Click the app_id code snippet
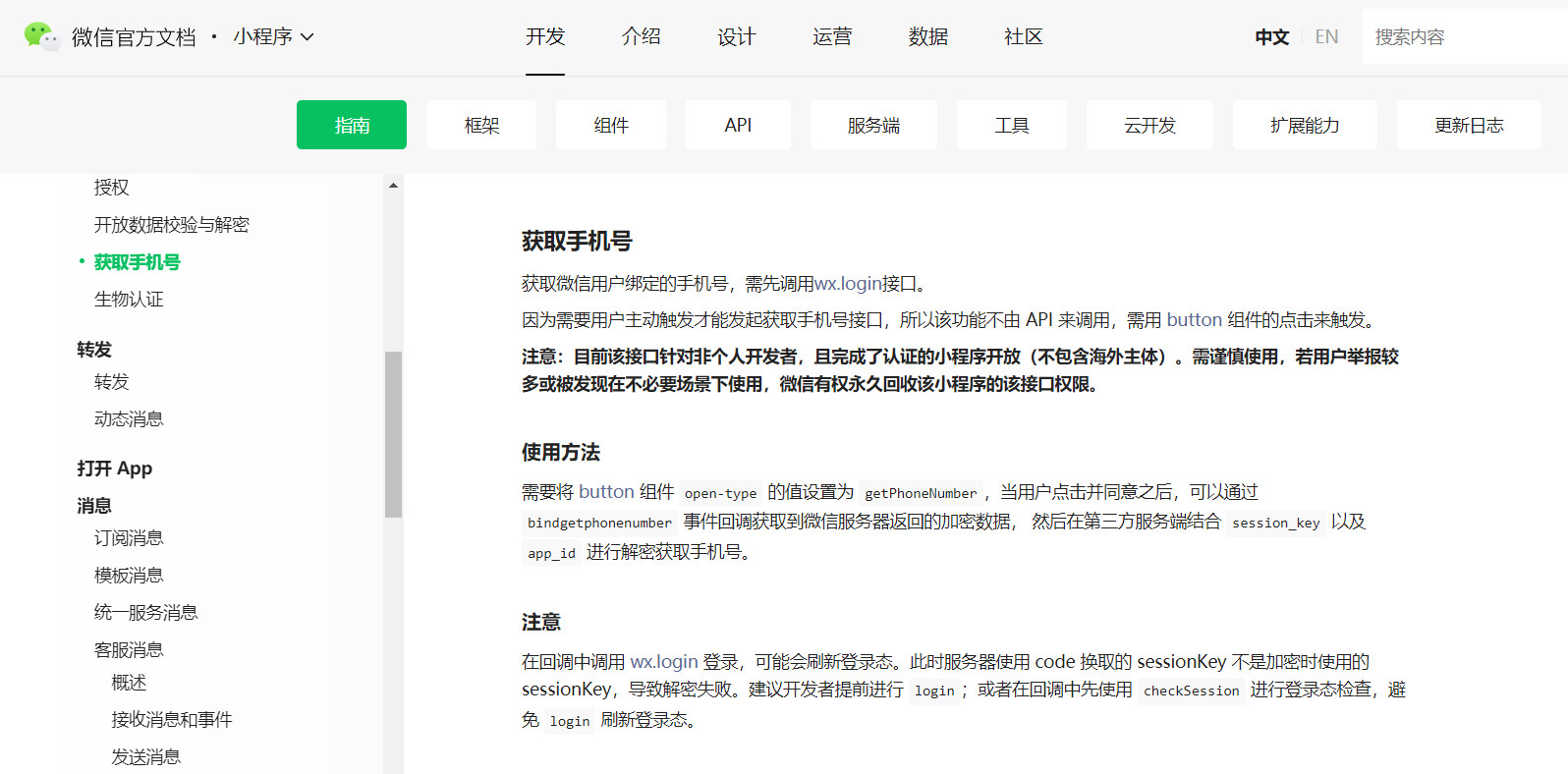Viewport: 1568px width, 774px height. [551, 553]
